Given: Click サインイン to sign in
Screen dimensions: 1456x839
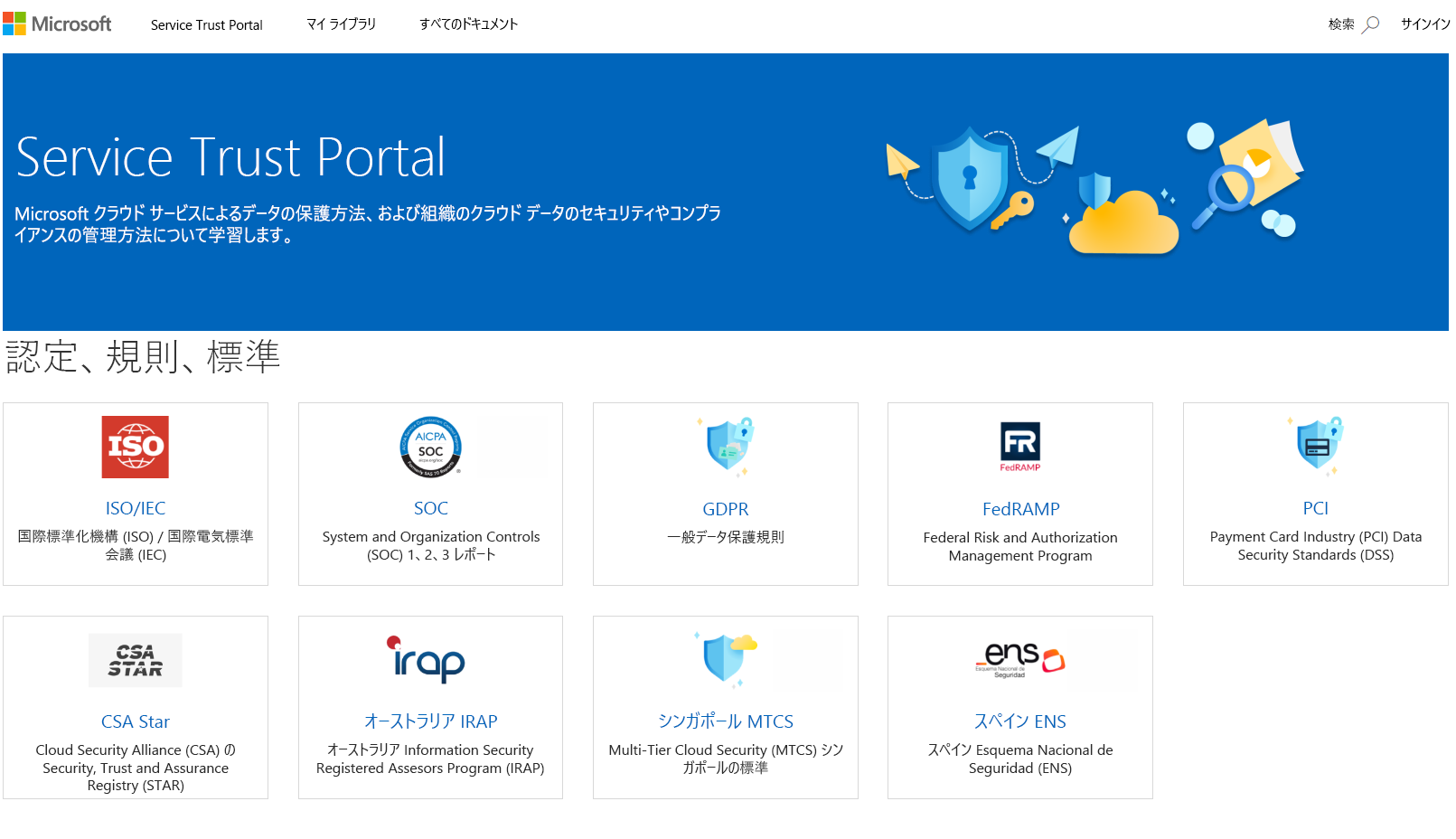Looking at the screenshot, I should 1425,24.
